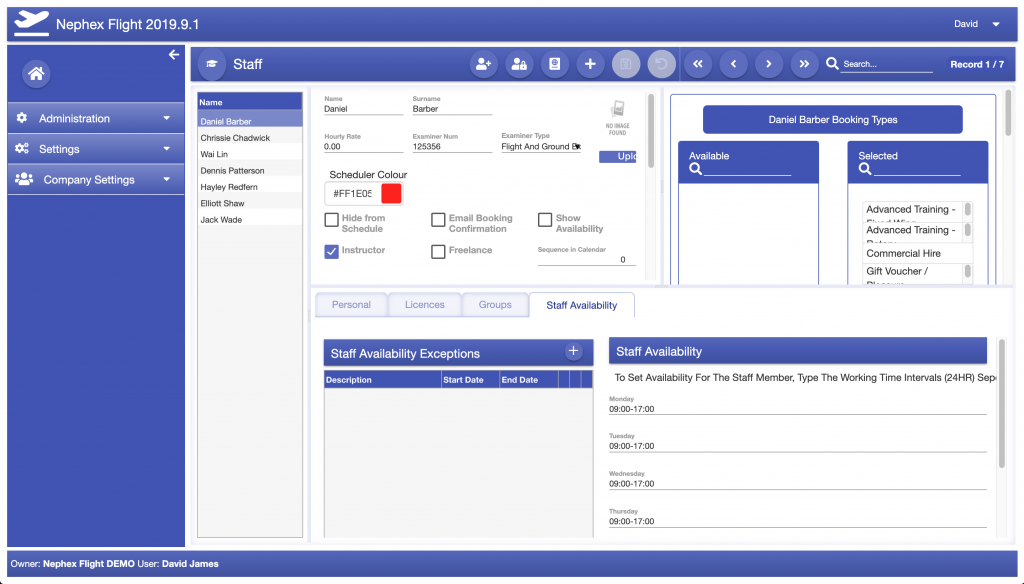Add a staff availability exception
The width and height of the screenshot is (1024, 584).
coord(573,351)
